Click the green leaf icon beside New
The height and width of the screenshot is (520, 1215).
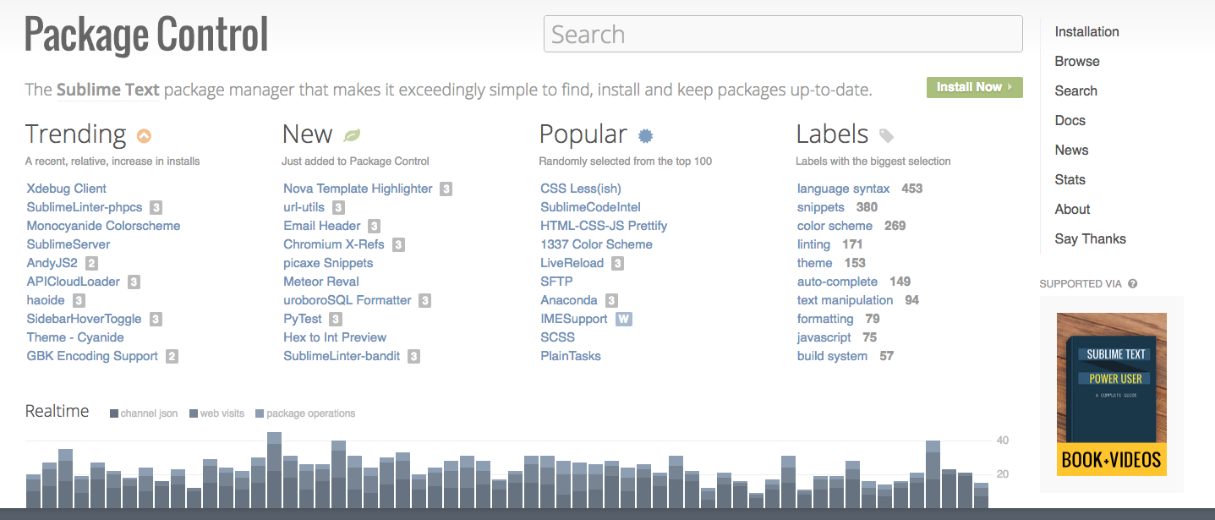click(x=351, y=135)
